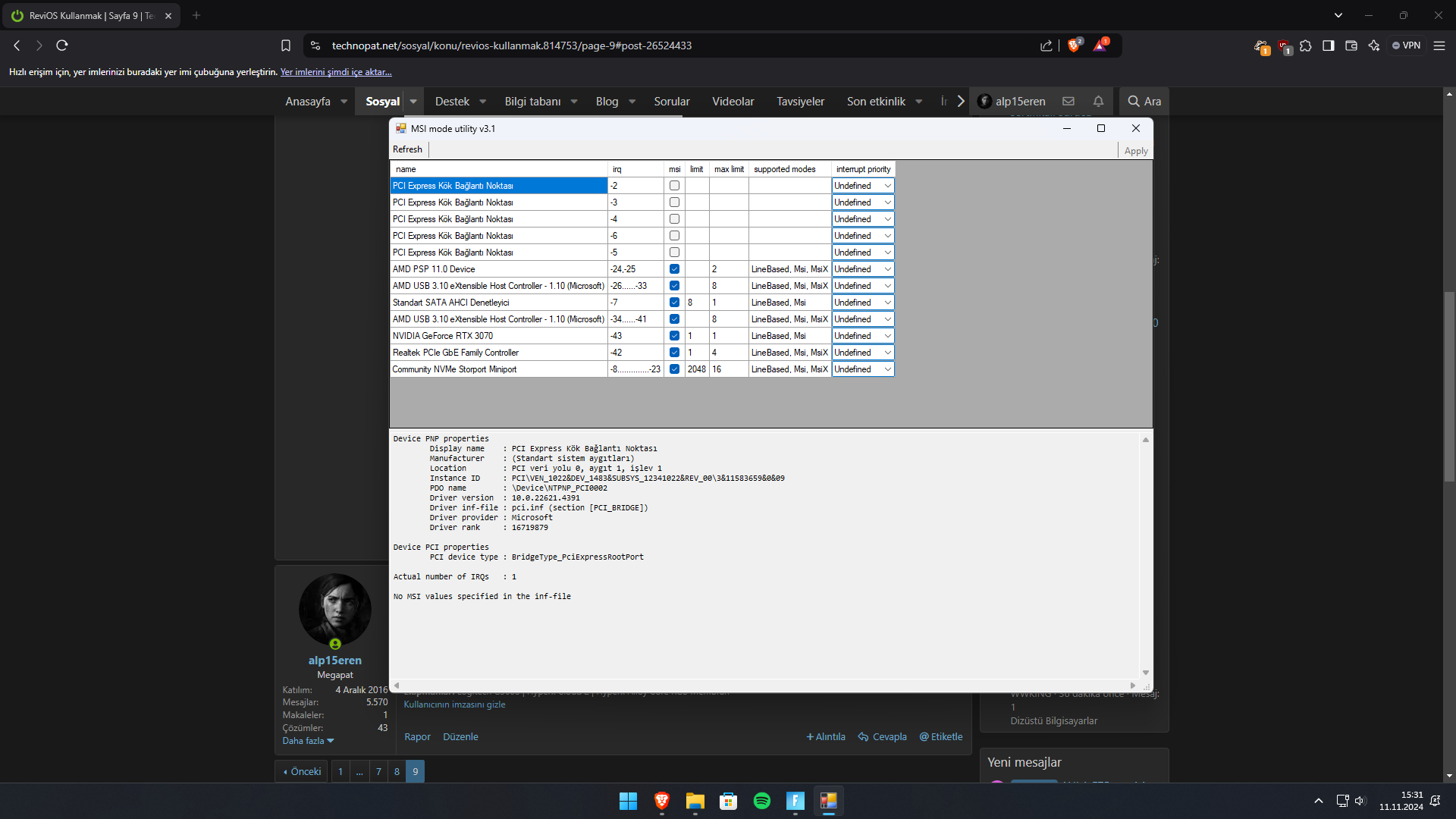
Task: Open the Brave Shields lion icon
Action: point(1073,45)
